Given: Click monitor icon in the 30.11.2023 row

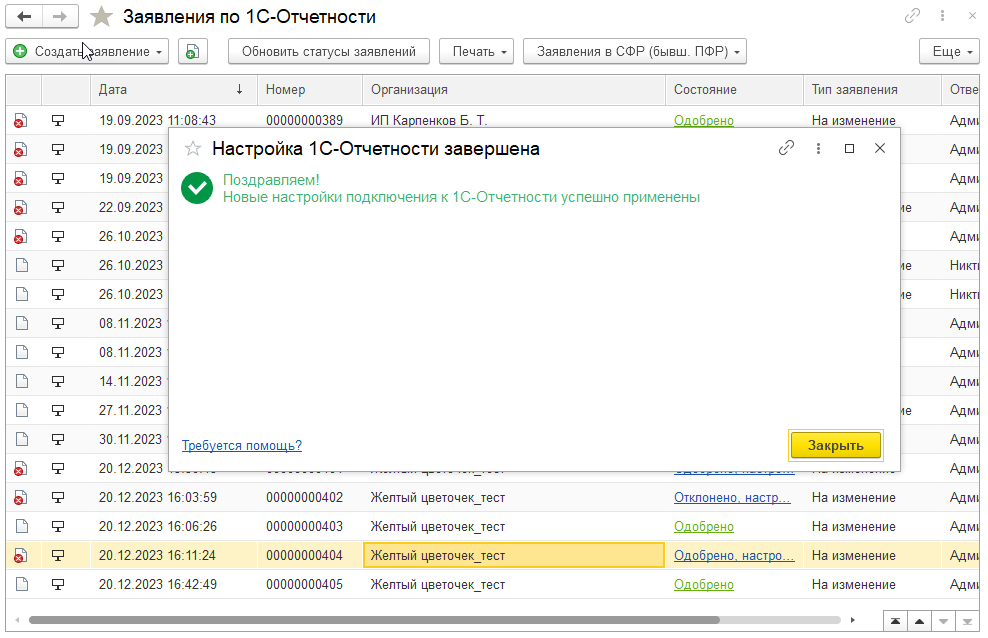Looking at the screenshot, I should coord(57,439).
